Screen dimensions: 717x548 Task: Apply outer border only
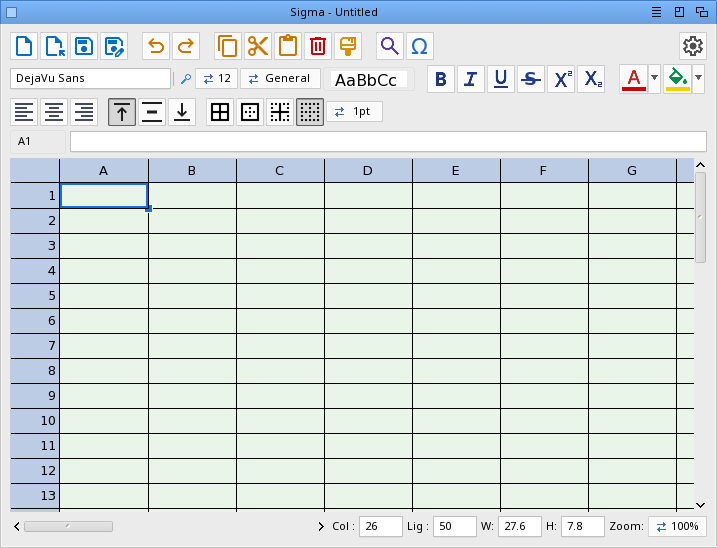pos(250,112)
